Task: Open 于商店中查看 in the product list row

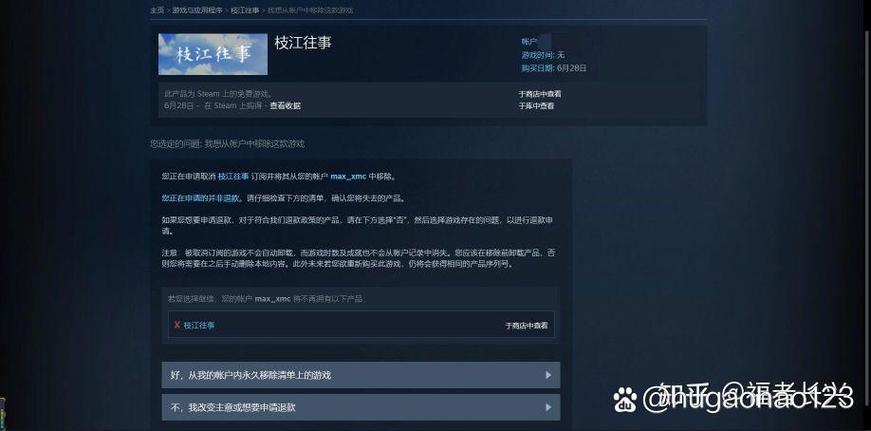Action: pos(526,325)
